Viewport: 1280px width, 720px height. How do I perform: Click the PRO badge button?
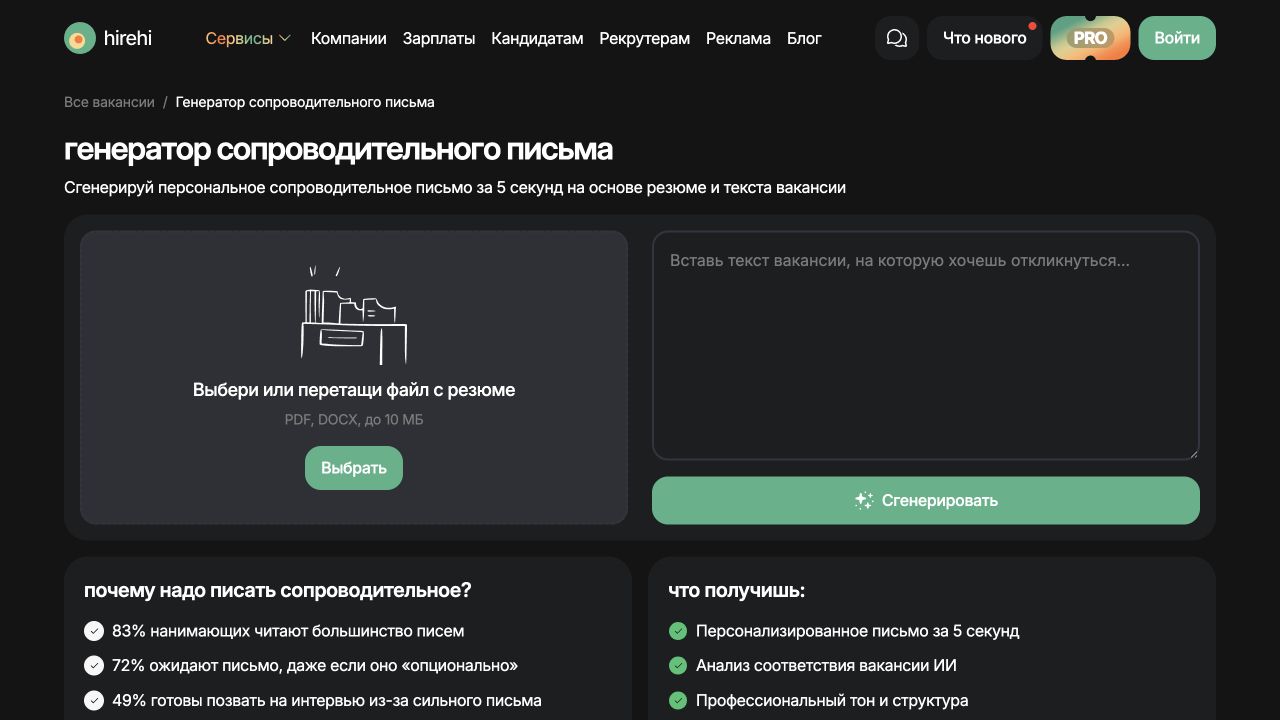(1090, 38)
